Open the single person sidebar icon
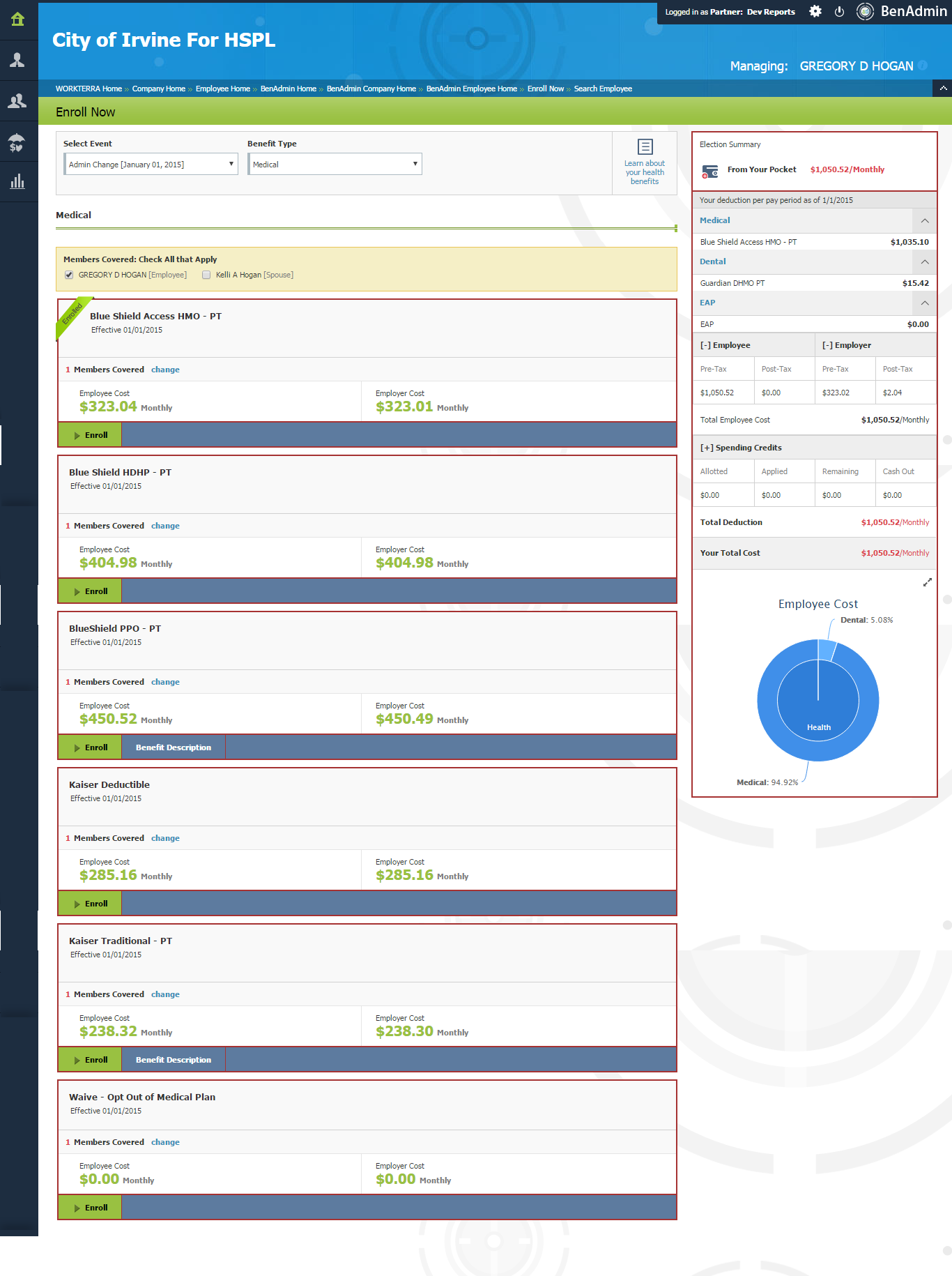The image size is (952, 1276). point(17,61)
